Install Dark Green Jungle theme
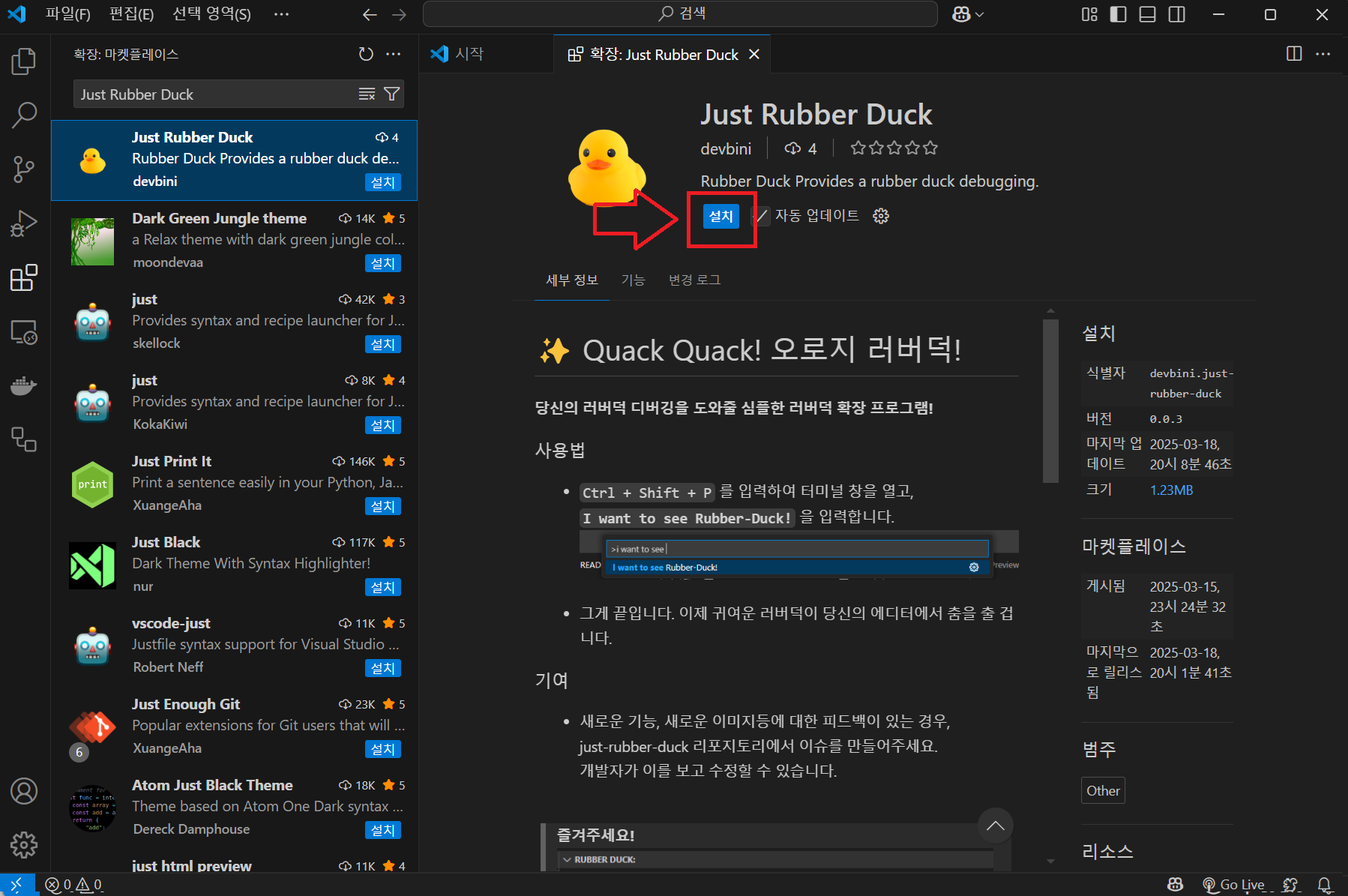 [x=383, y=263]
